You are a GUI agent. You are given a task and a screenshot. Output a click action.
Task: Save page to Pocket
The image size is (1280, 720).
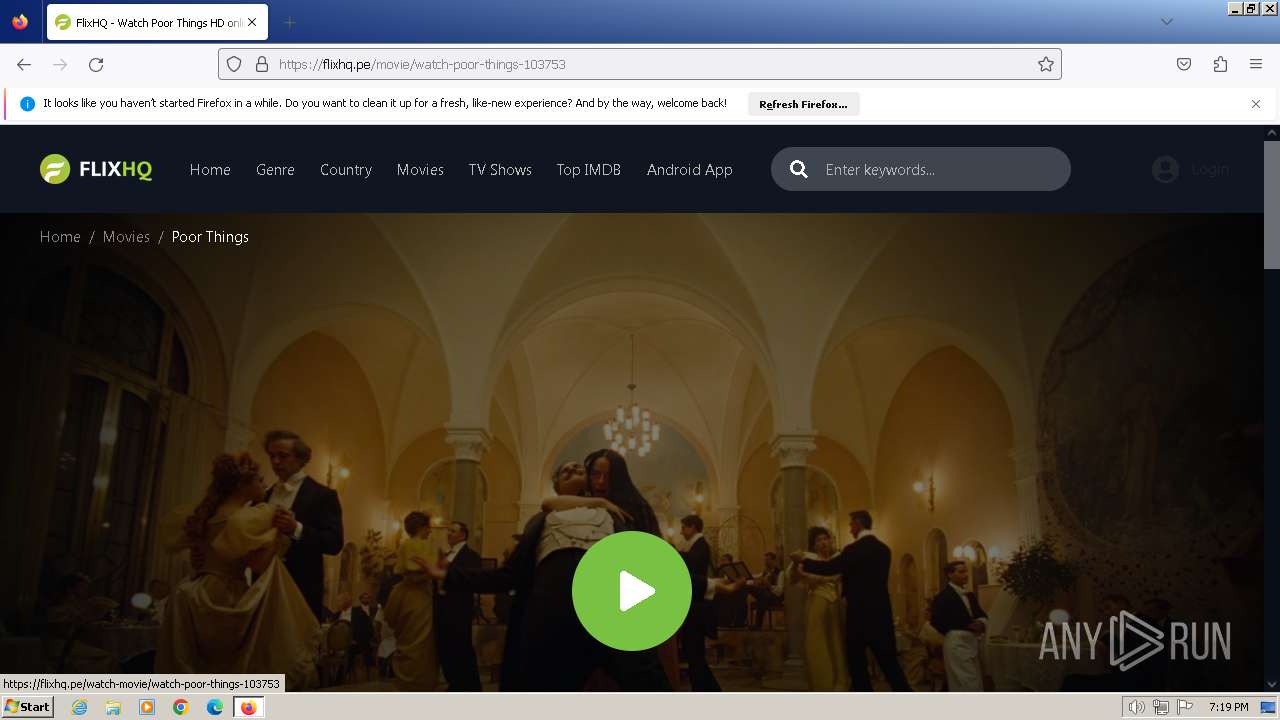[1184, 64]
